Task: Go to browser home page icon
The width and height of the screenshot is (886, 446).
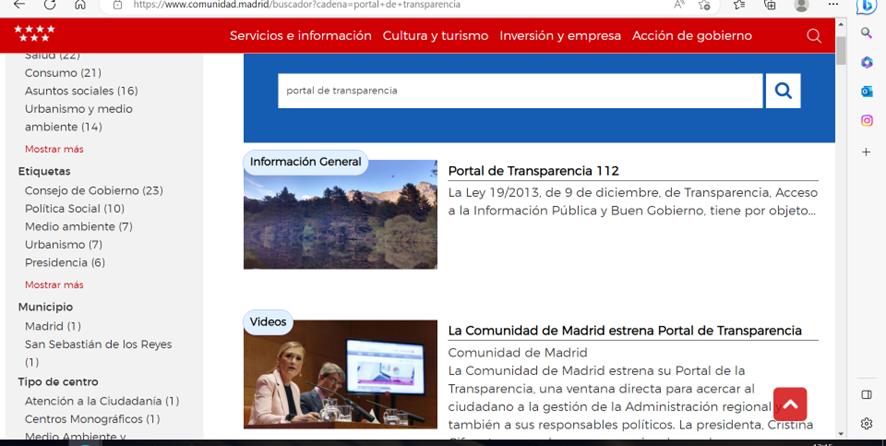Action: [80, 5]
